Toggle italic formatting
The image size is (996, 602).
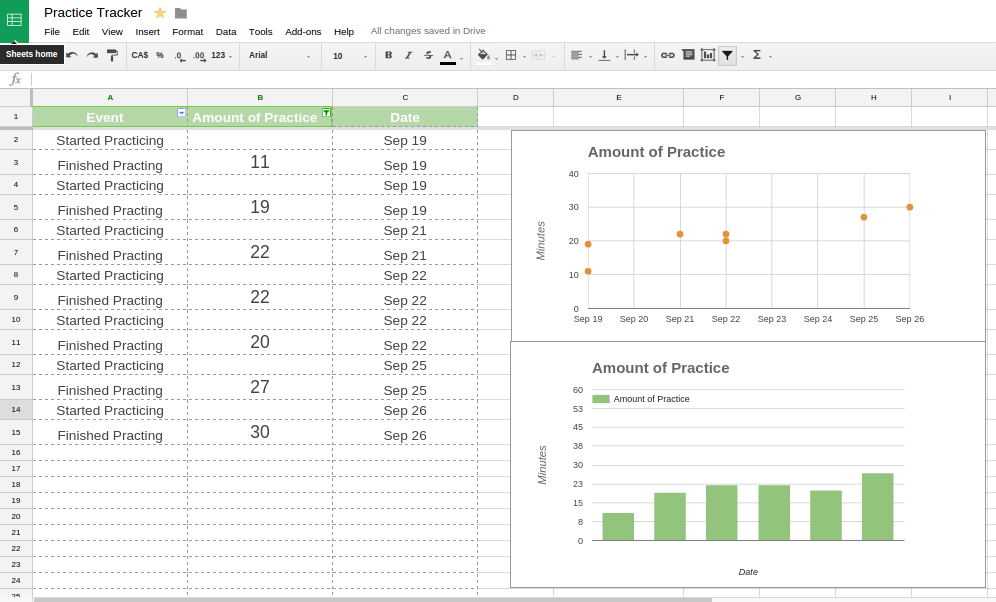(408, 55)
